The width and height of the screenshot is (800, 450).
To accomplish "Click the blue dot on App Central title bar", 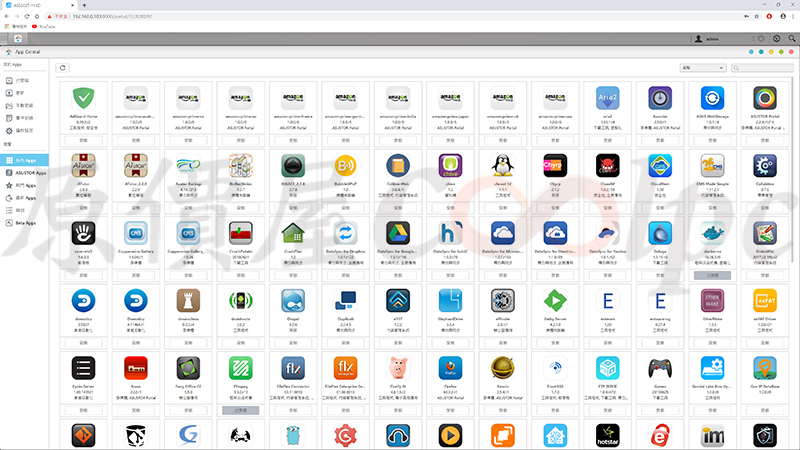I will 751,52.
